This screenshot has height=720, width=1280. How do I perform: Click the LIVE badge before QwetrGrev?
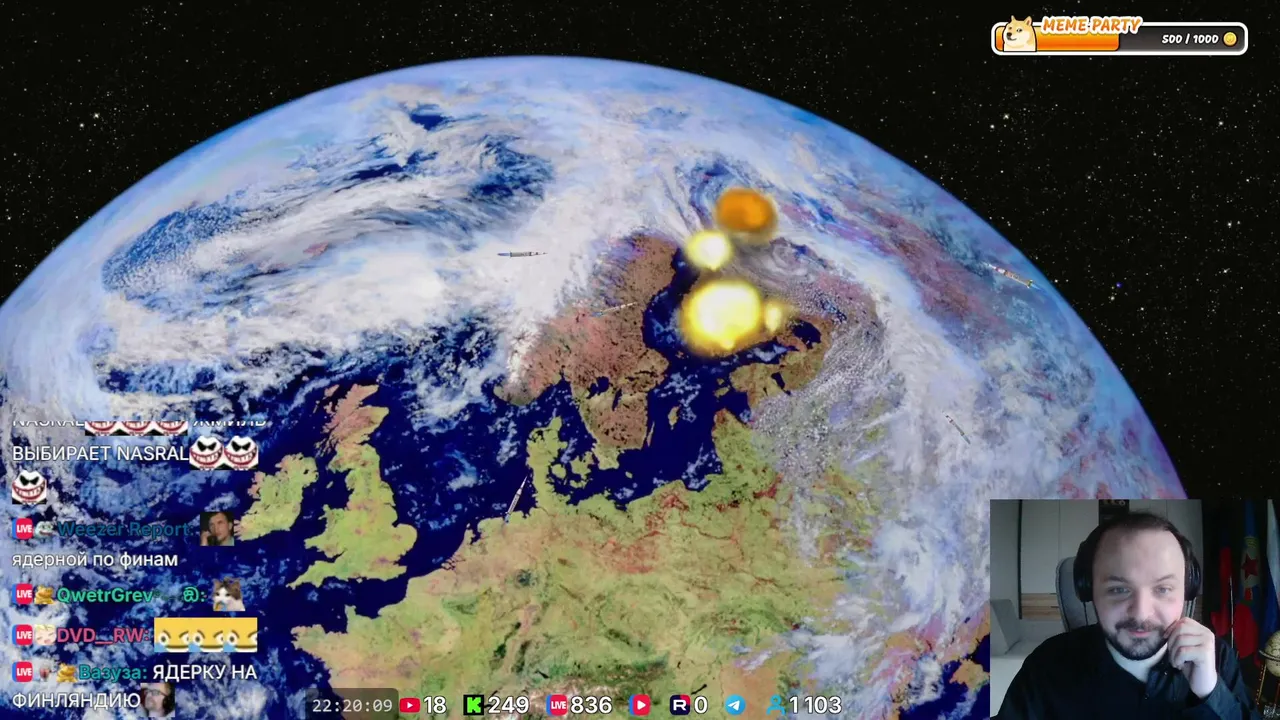tap(23, 595)
